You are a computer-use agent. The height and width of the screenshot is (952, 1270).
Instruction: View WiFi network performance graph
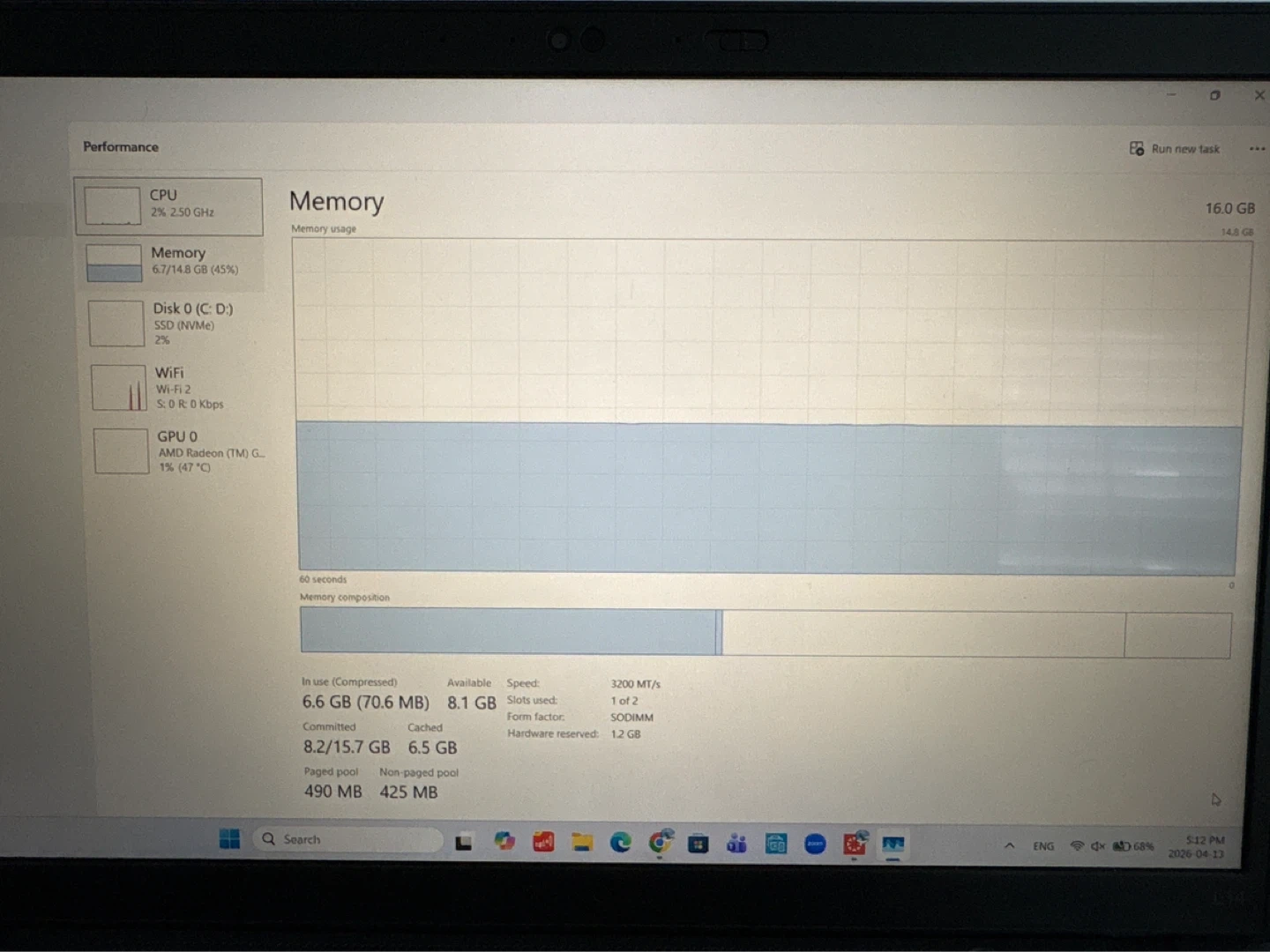pyautogui.click(x=175, y=388)
